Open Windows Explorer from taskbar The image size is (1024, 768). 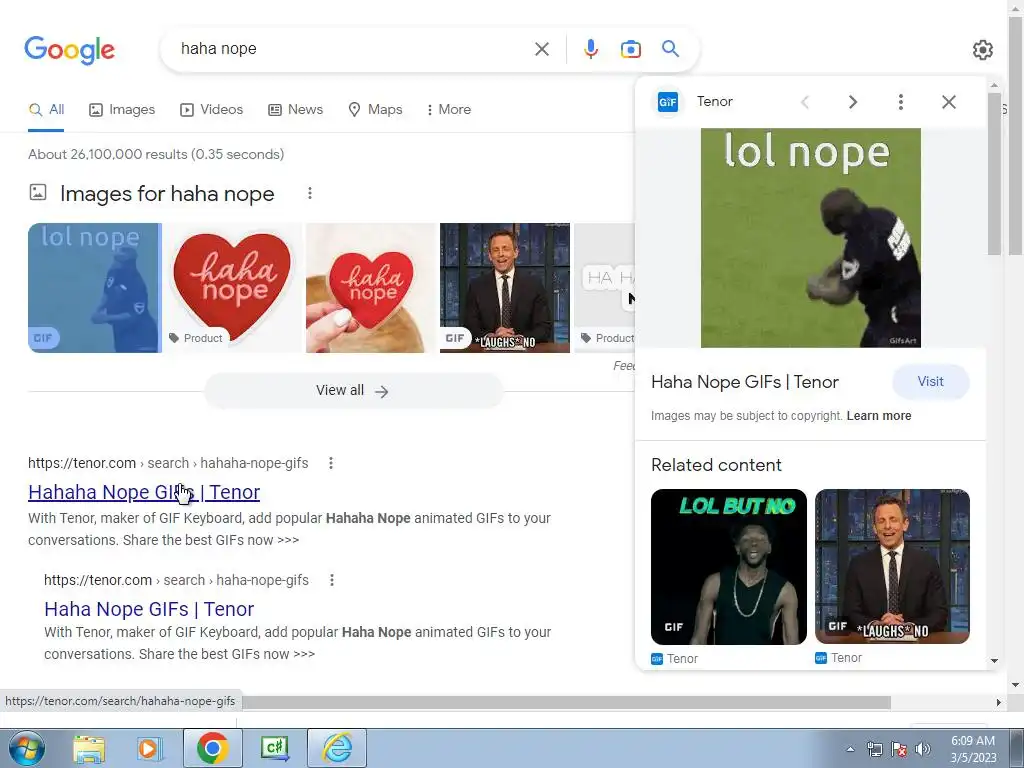(x=89, y=748)
